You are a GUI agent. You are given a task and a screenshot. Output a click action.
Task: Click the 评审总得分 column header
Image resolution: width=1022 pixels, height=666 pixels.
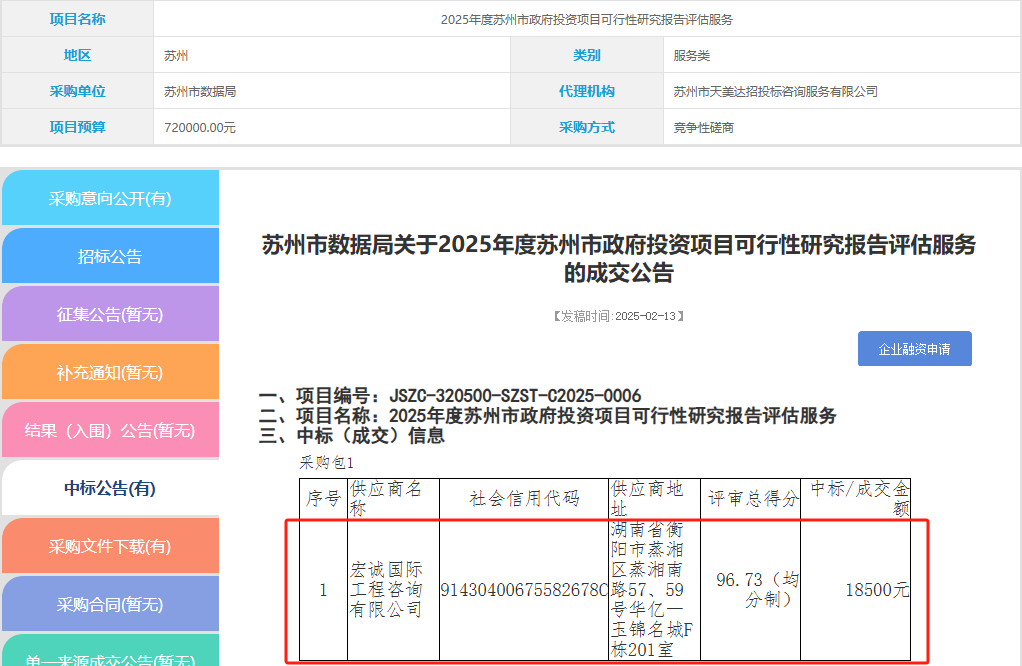click(x=751, y=499)
